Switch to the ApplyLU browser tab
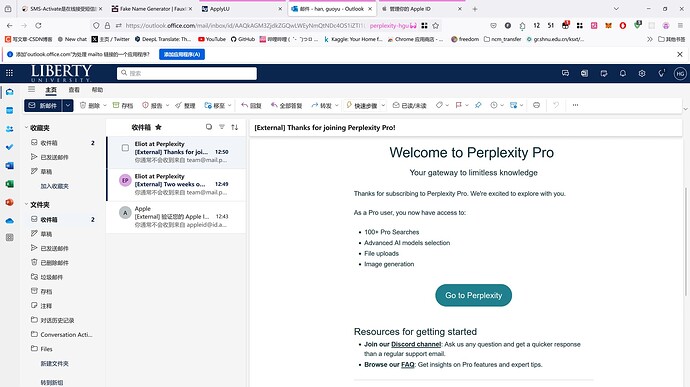The height and width of the screenshot is (387, 690). tap(241, 8)
